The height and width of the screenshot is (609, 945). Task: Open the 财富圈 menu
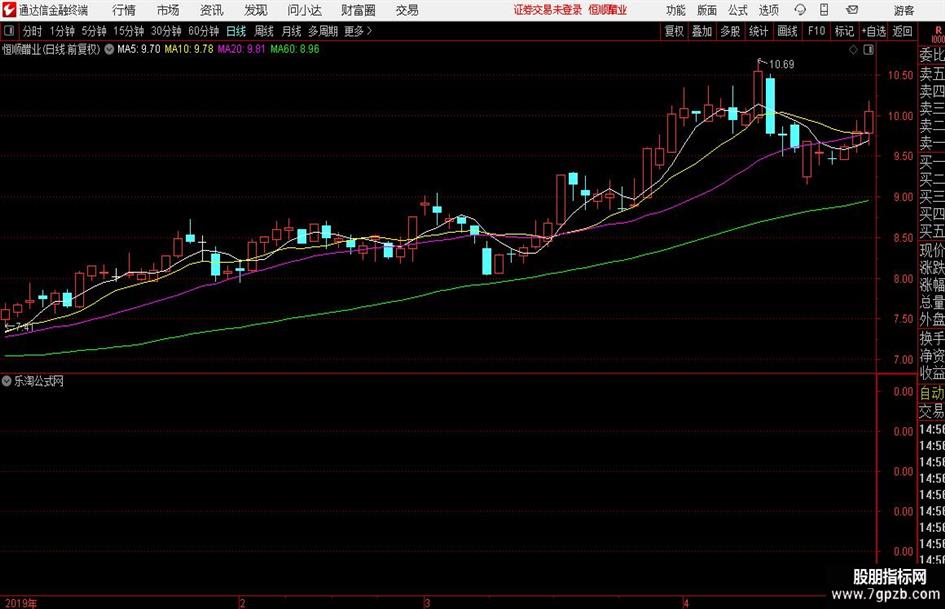(x=358, y=10)
